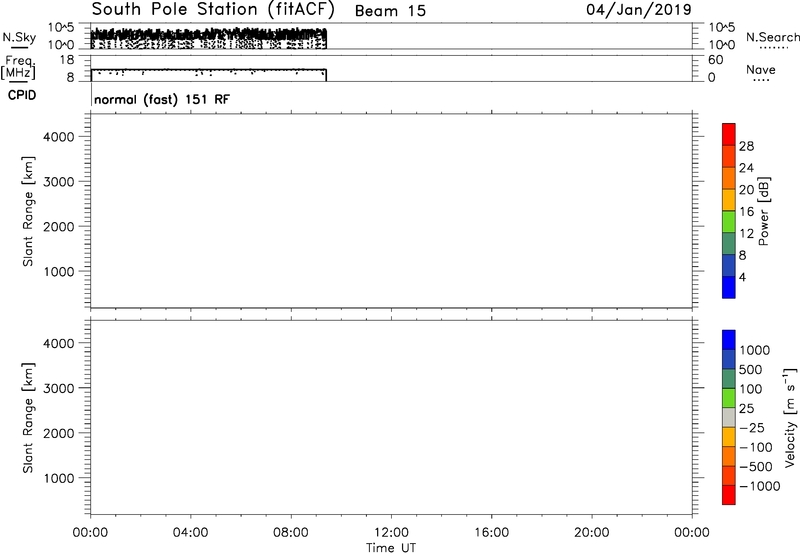
Task: Click the transmit frequency line trace
Action: (x=209, y=69)
